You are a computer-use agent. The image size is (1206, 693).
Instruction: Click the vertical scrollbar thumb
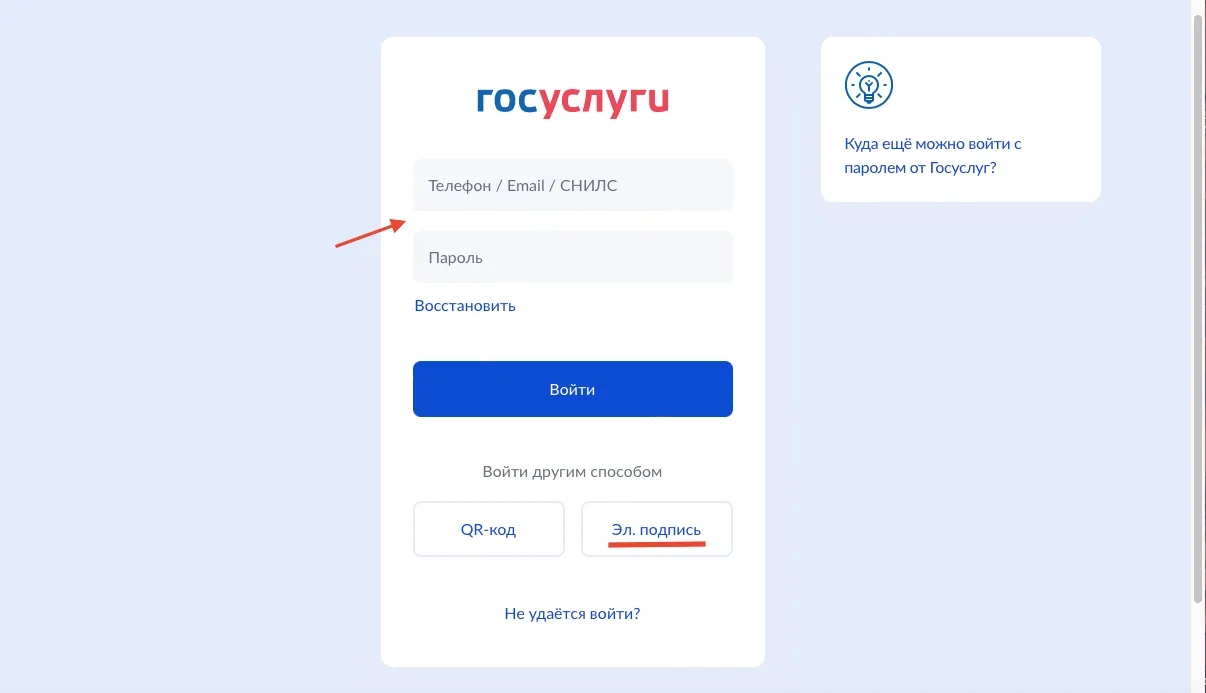click(1199, 308)
